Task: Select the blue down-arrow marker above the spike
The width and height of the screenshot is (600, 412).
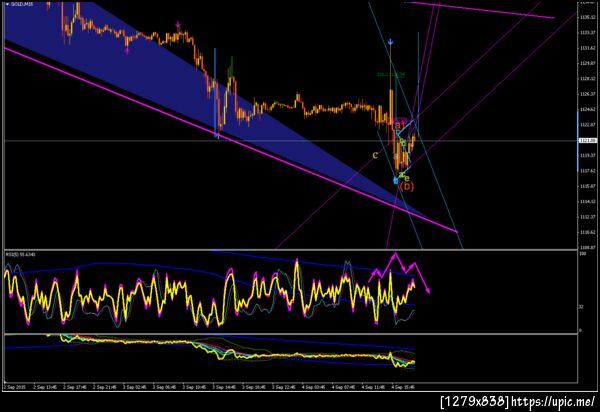Action: [x=390, y=42]
